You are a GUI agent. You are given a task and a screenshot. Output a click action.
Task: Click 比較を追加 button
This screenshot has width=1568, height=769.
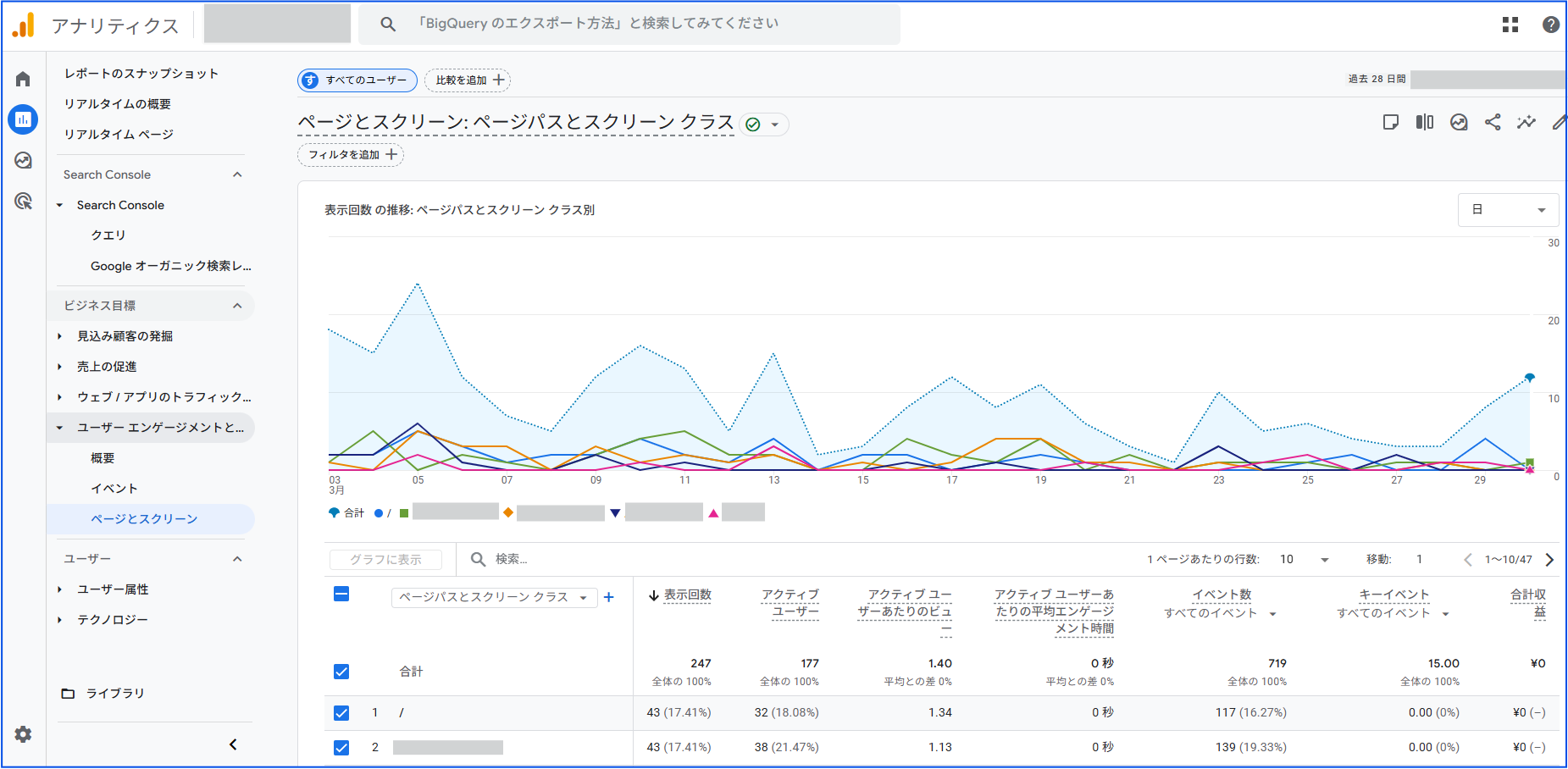click(x=468, y=80)
